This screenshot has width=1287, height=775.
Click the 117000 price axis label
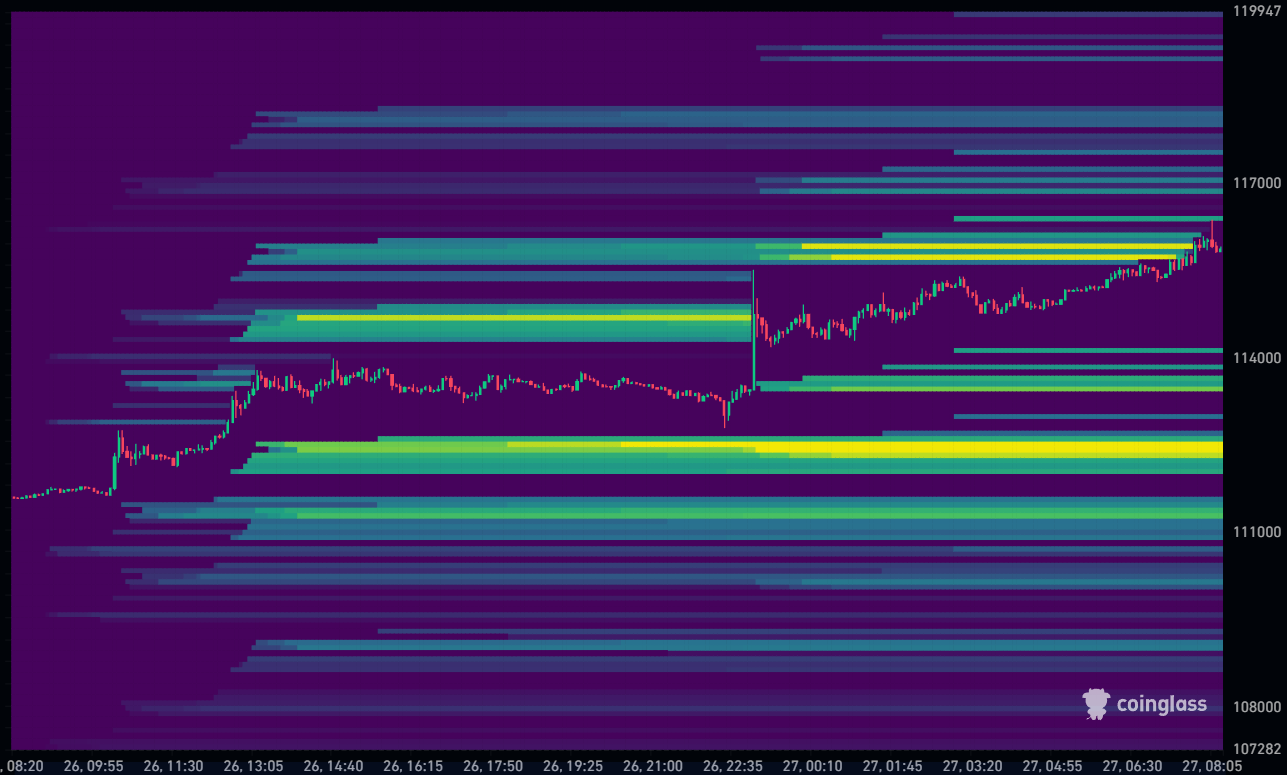click(x=1257, y=183)
